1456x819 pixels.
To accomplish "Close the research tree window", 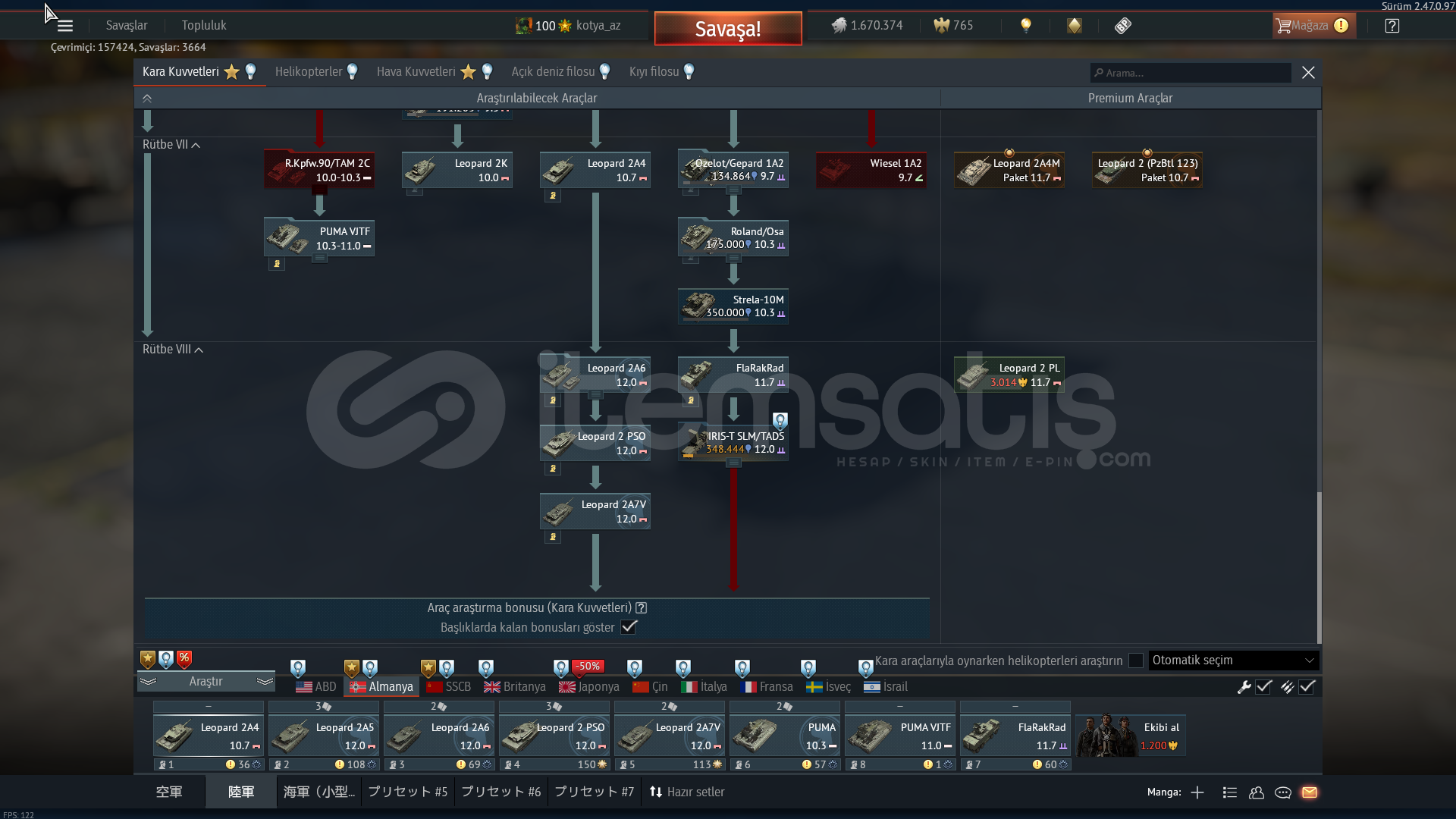I will (1308, 73).
